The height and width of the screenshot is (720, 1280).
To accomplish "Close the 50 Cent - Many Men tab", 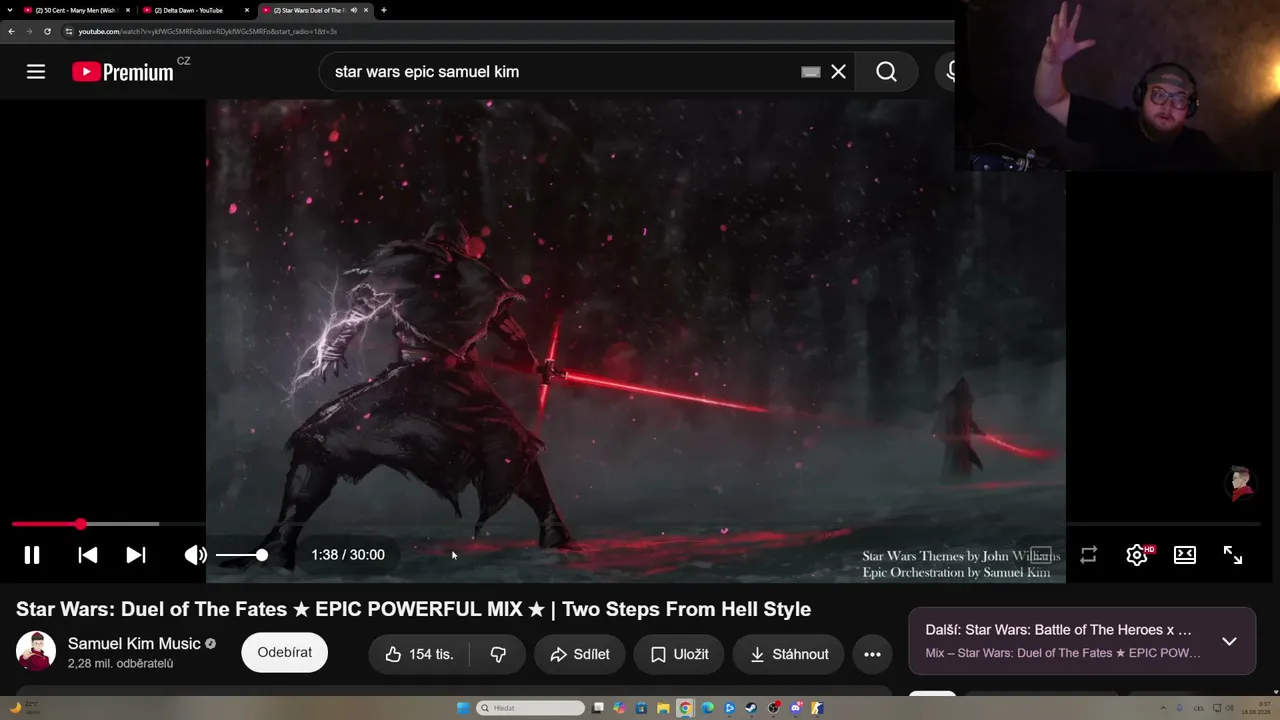I will tap(128, 10).
